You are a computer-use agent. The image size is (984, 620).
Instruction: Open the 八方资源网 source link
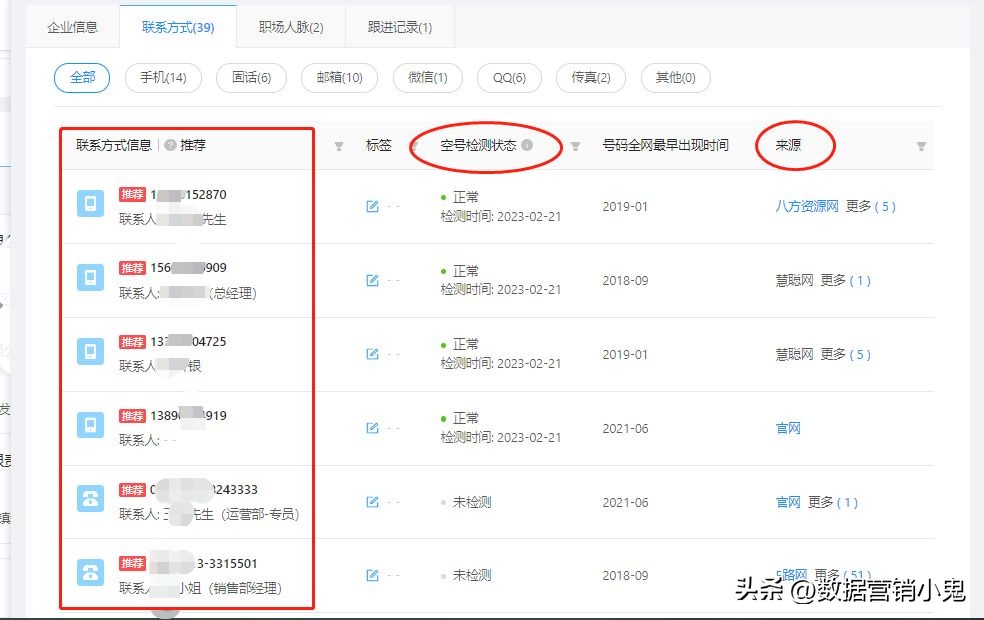coord(807,206)
